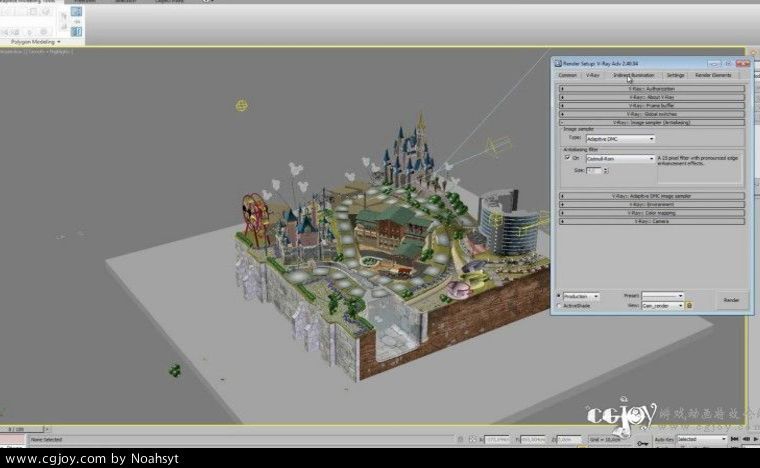Select the camera object wireframe in the viewport
760x468 pixels.
498,146
